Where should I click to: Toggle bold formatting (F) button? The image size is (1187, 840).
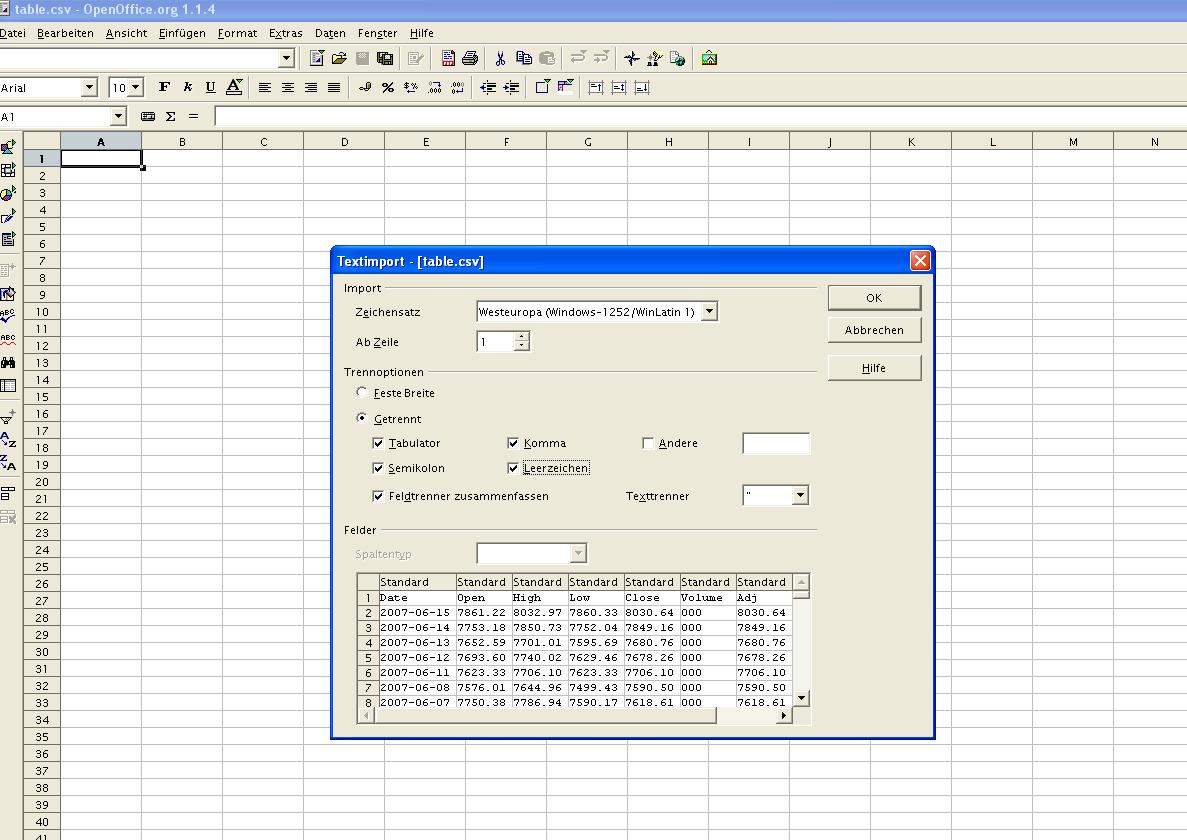[164, 88]
